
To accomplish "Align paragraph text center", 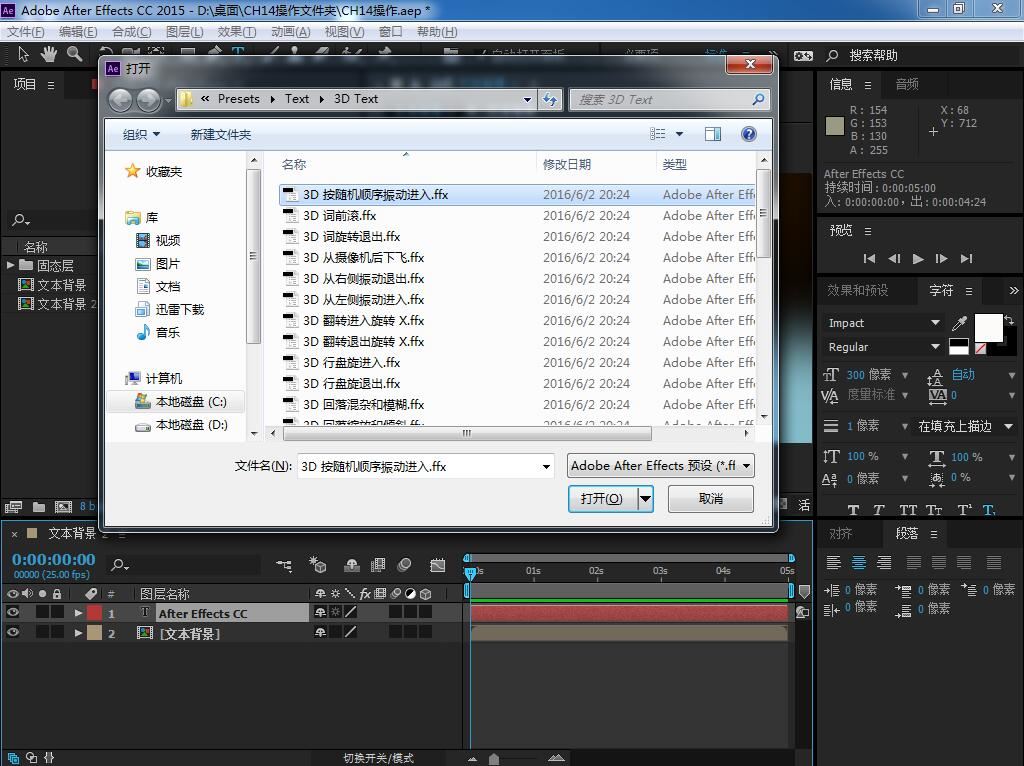I will (859, 562).
